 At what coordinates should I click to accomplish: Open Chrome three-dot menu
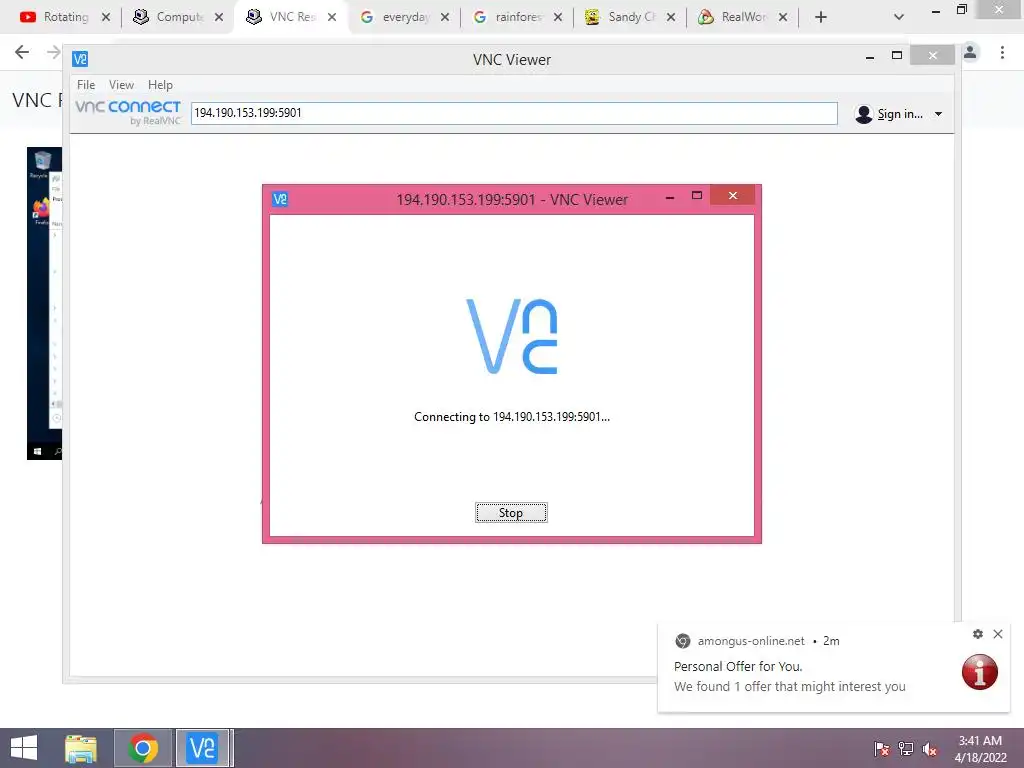(x=1002, y=52)
